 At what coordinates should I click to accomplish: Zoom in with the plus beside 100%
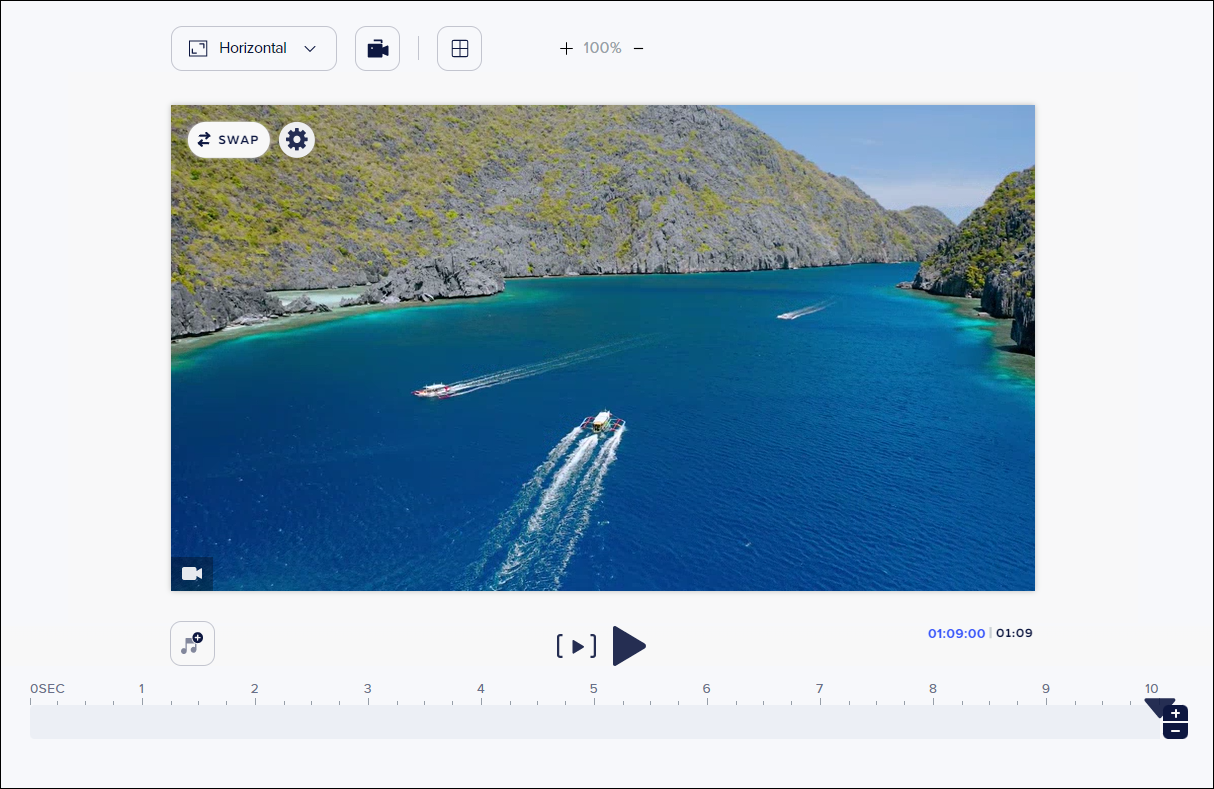point(566,48)
